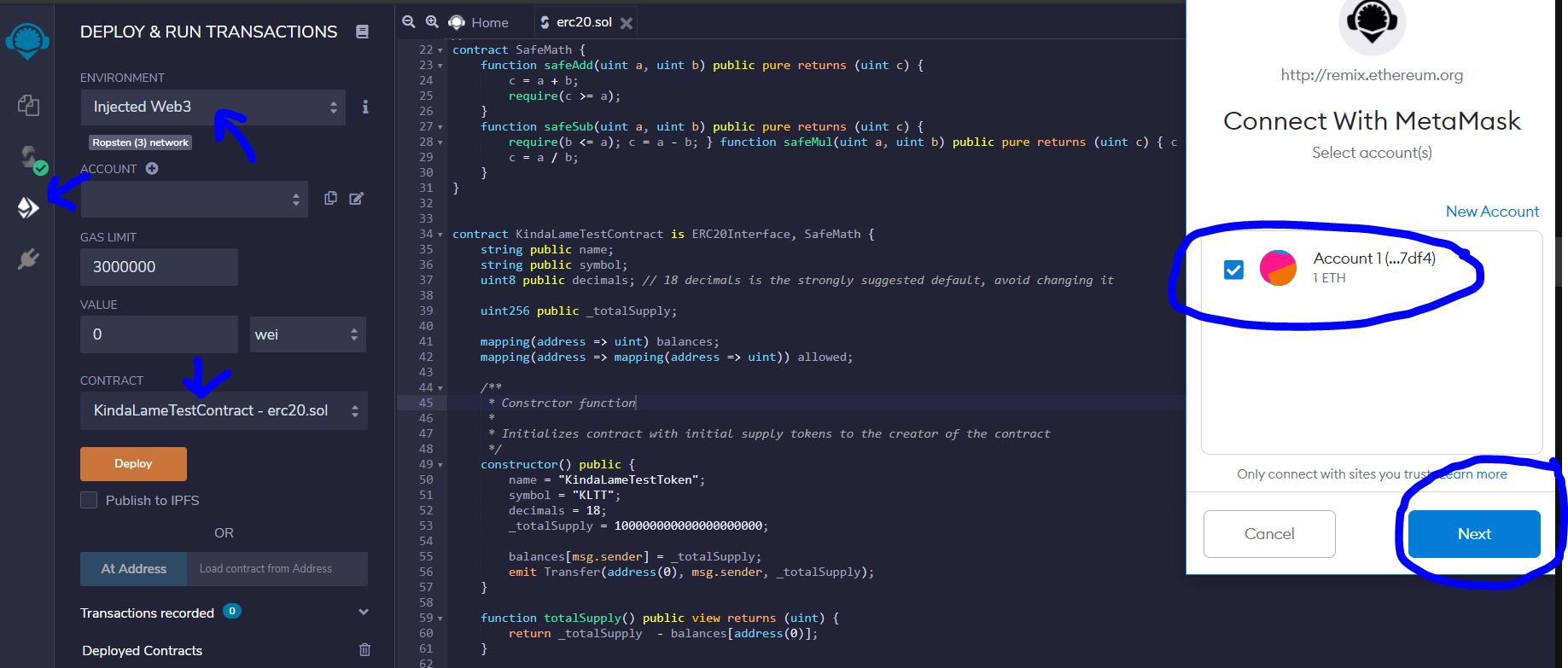Open Environment dropdown Injected Web3

click(213, 107)
